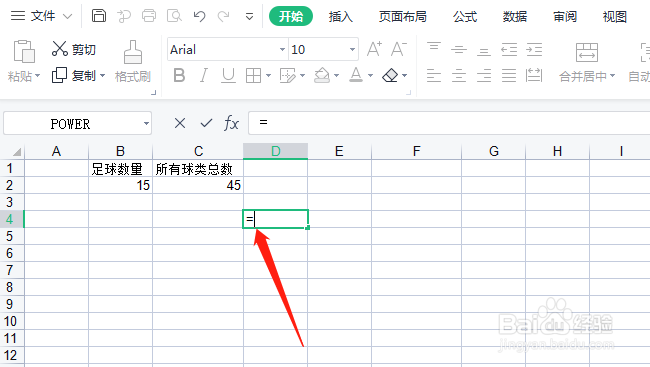Apply the fill color bucket
This screenshot has width=650, height=367.
pos(322,75)
